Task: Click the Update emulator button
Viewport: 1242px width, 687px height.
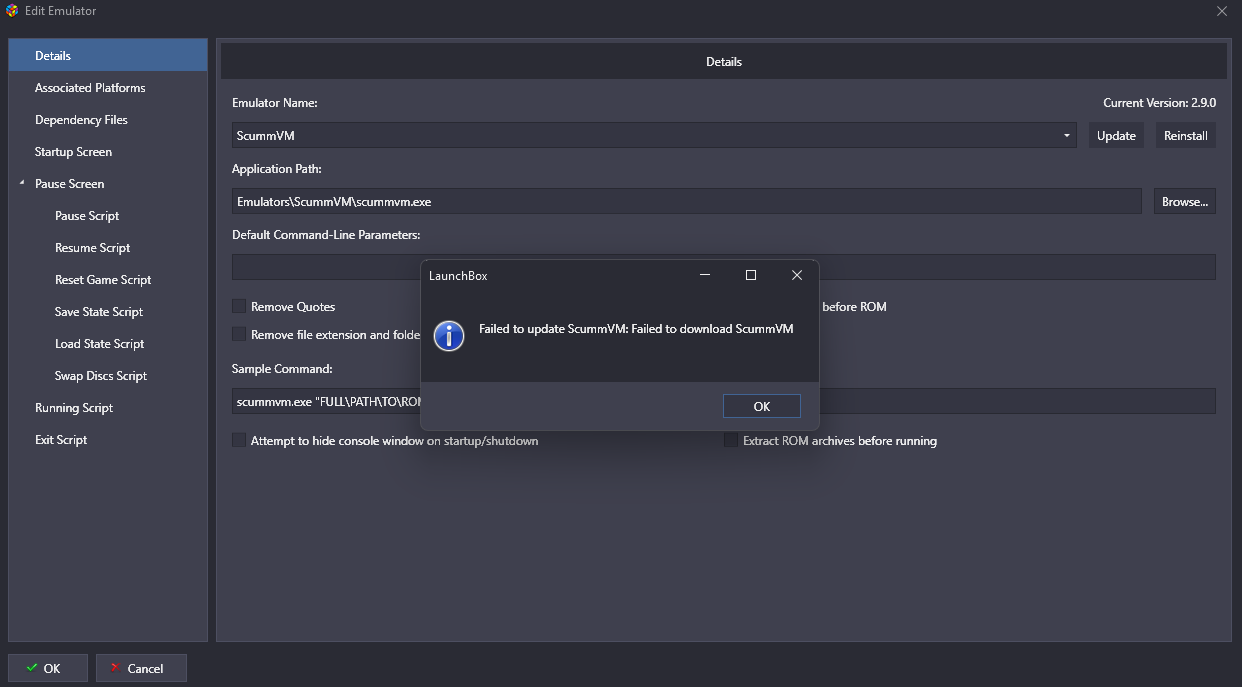Action: [1116, 135]
